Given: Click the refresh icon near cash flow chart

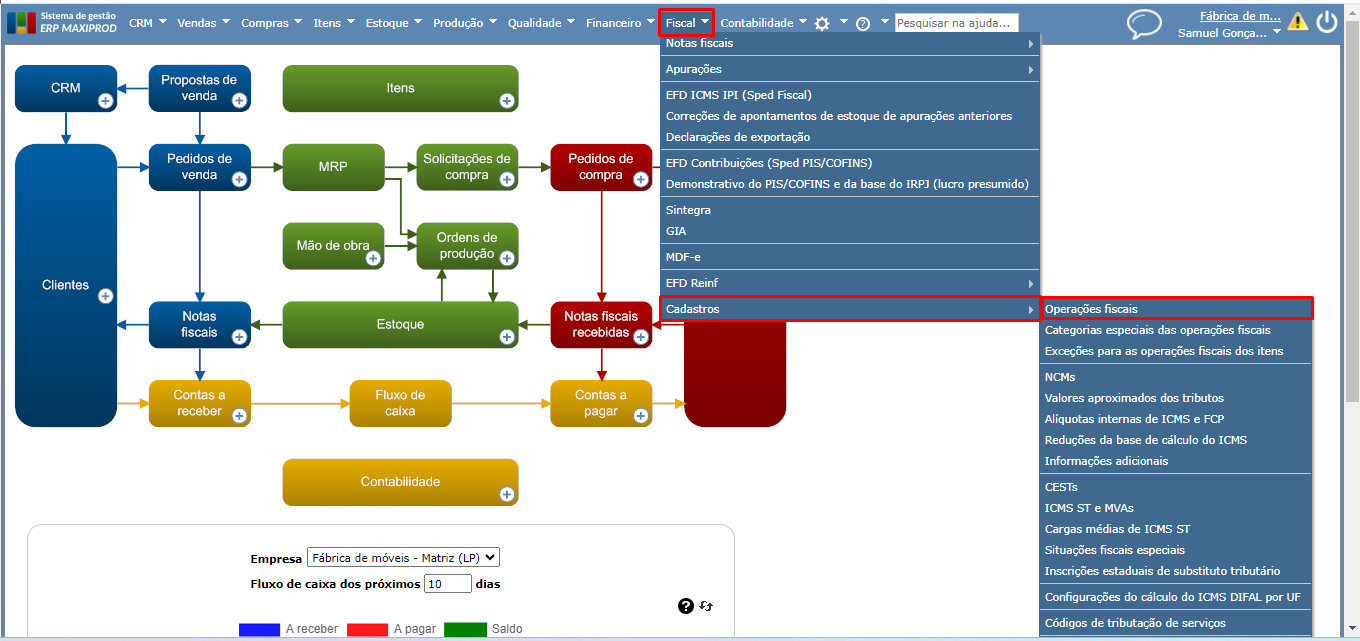Looking at the screenshot, I should tap(705, 606).
